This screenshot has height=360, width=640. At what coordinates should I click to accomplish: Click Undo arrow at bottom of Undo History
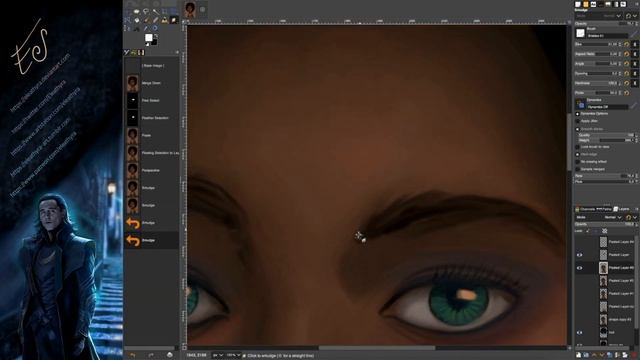coord(132,355)
